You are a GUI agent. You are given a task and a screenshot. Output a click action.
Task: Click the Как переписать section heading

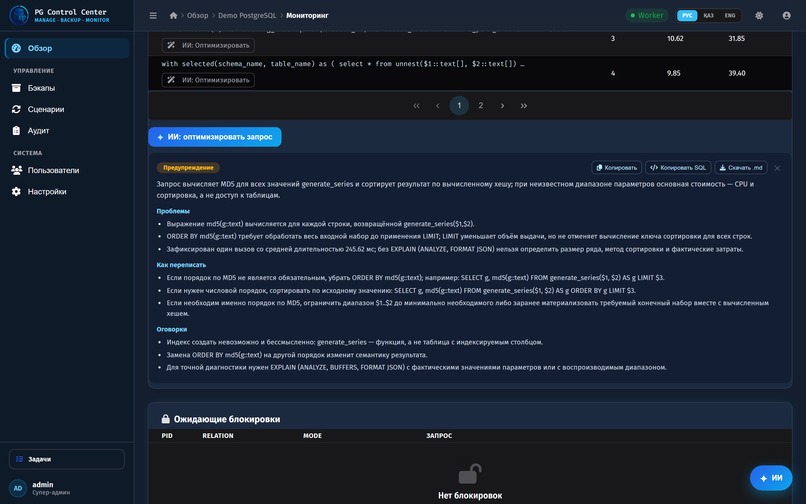coord(181,265)
